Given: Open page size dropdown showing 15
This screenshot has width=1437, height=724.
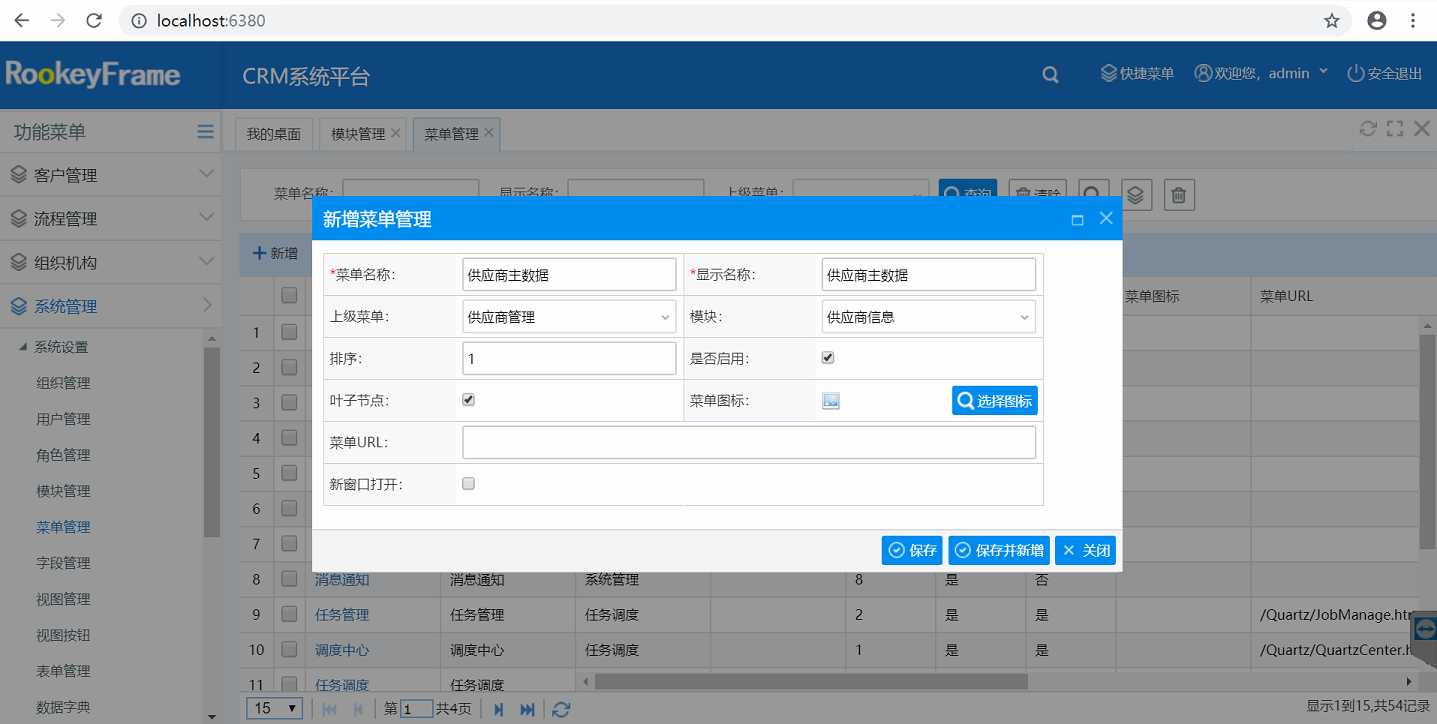Looking at the screenshot, I should point(275,708).
